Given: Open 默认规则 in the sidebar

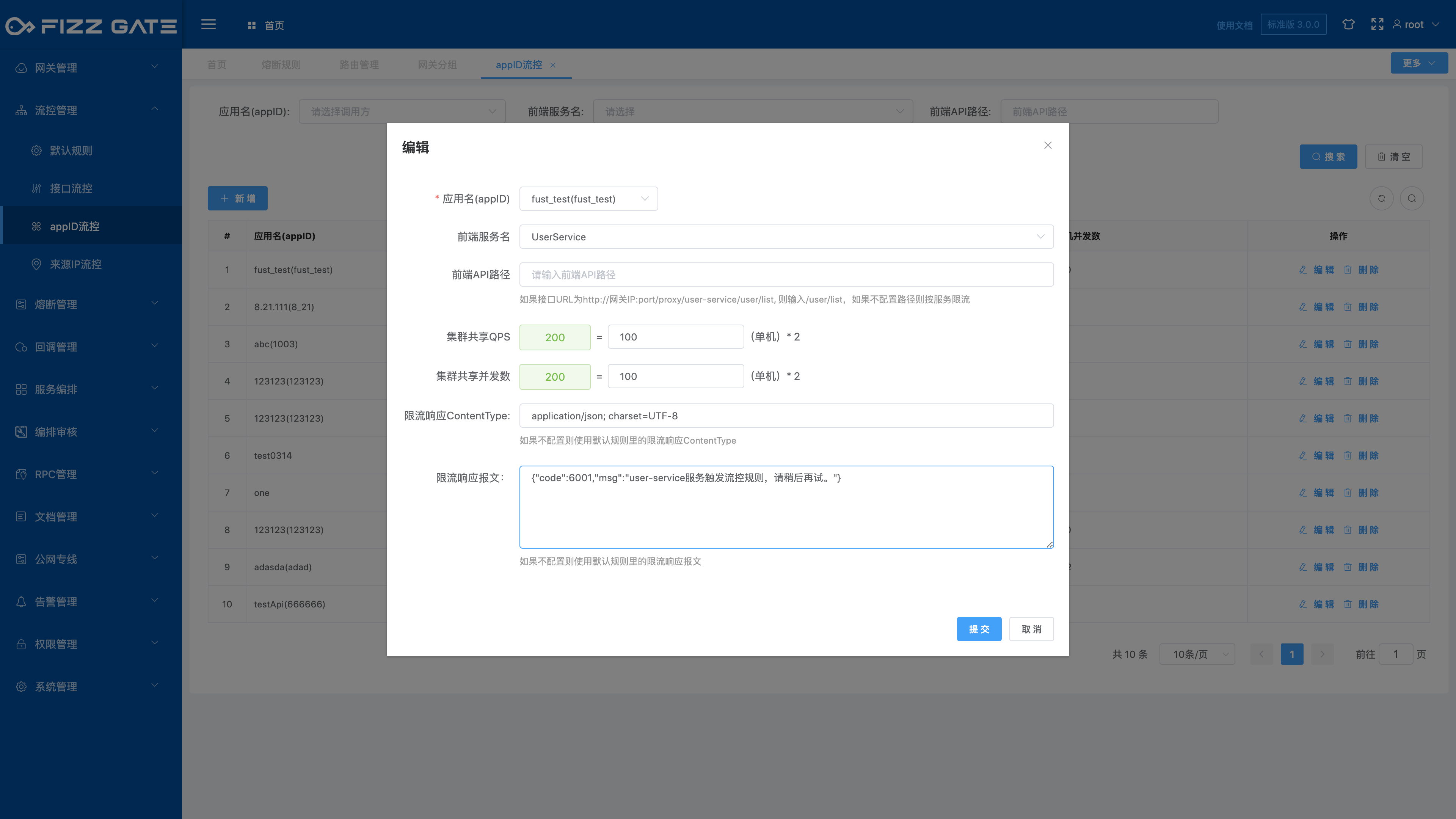Looking at the screenshot, I should click(x=91, y=151).
